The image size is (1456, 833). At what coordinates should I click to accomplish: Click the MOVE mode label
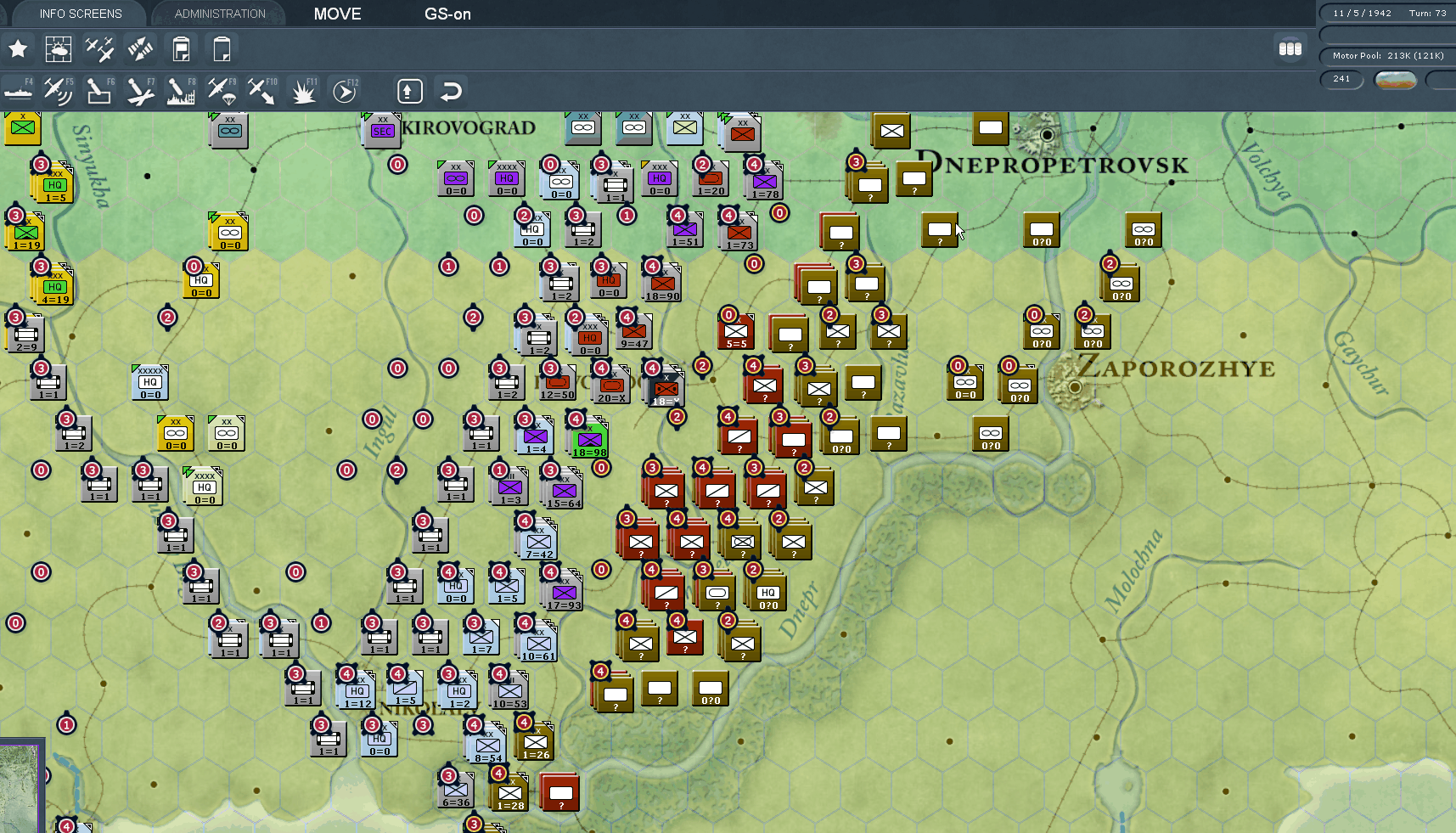click(337, 14)
